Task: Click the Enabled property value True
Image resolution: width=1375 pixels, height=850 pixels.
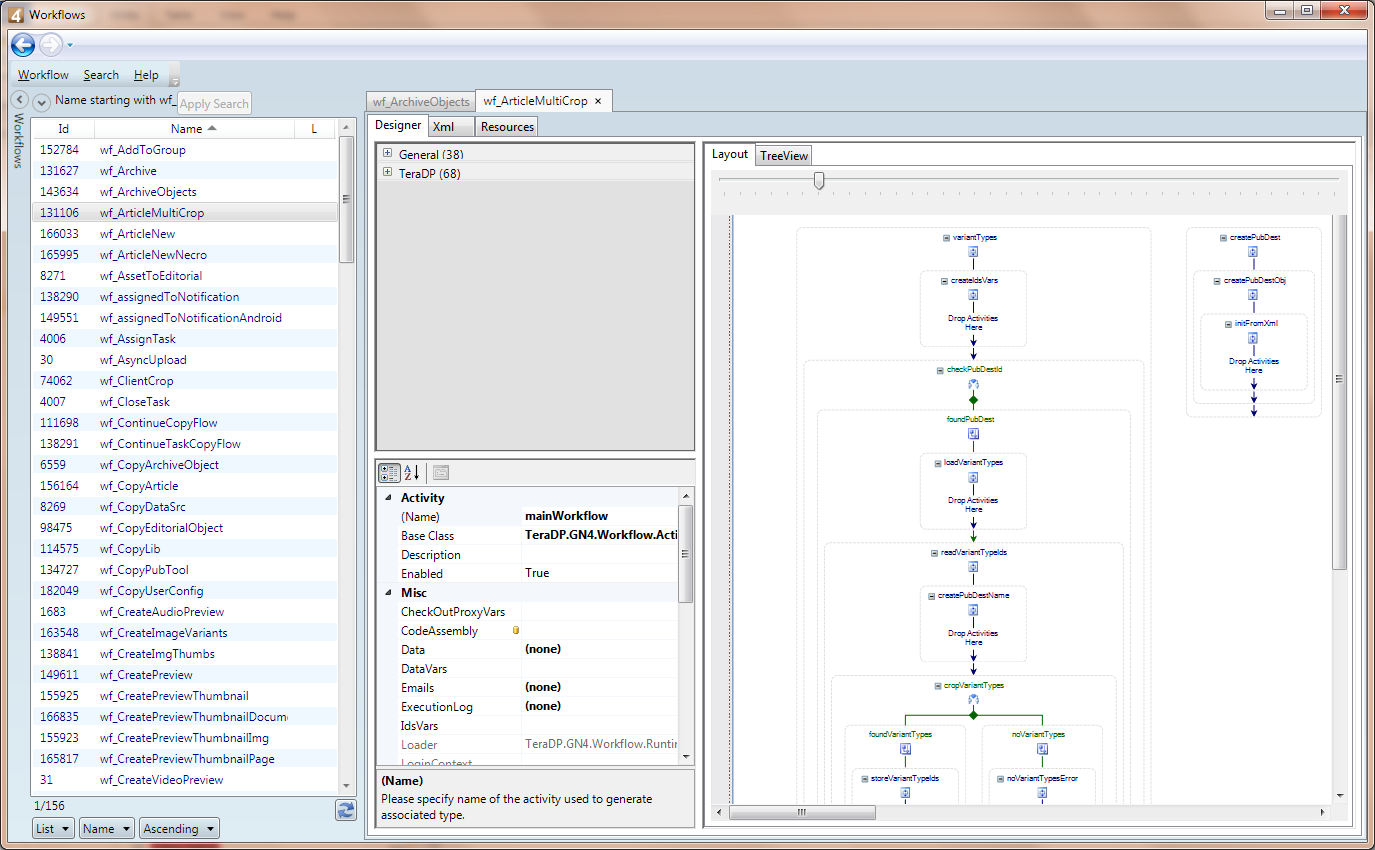Action: click(x=600, y=573)
